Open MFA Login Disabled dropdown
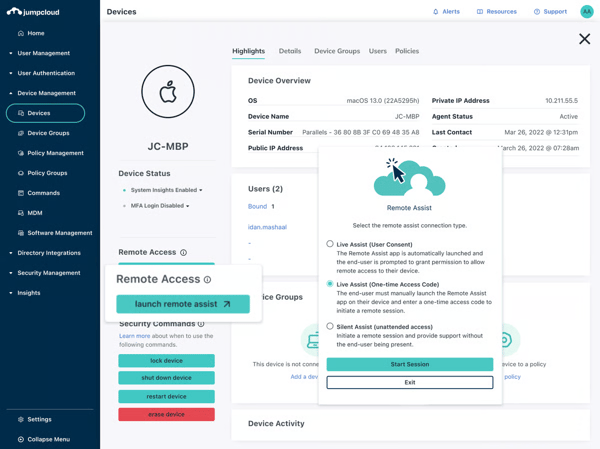Screen dimensions: 600x449 point(160,206)
